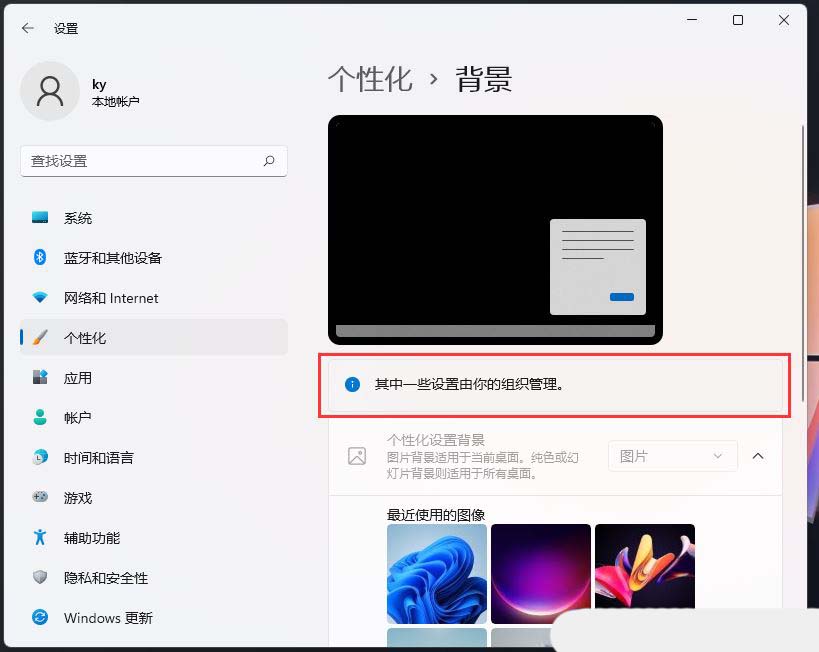Click the Accounts person icon
Screen dimensions: 819x652
coord(40,418)
